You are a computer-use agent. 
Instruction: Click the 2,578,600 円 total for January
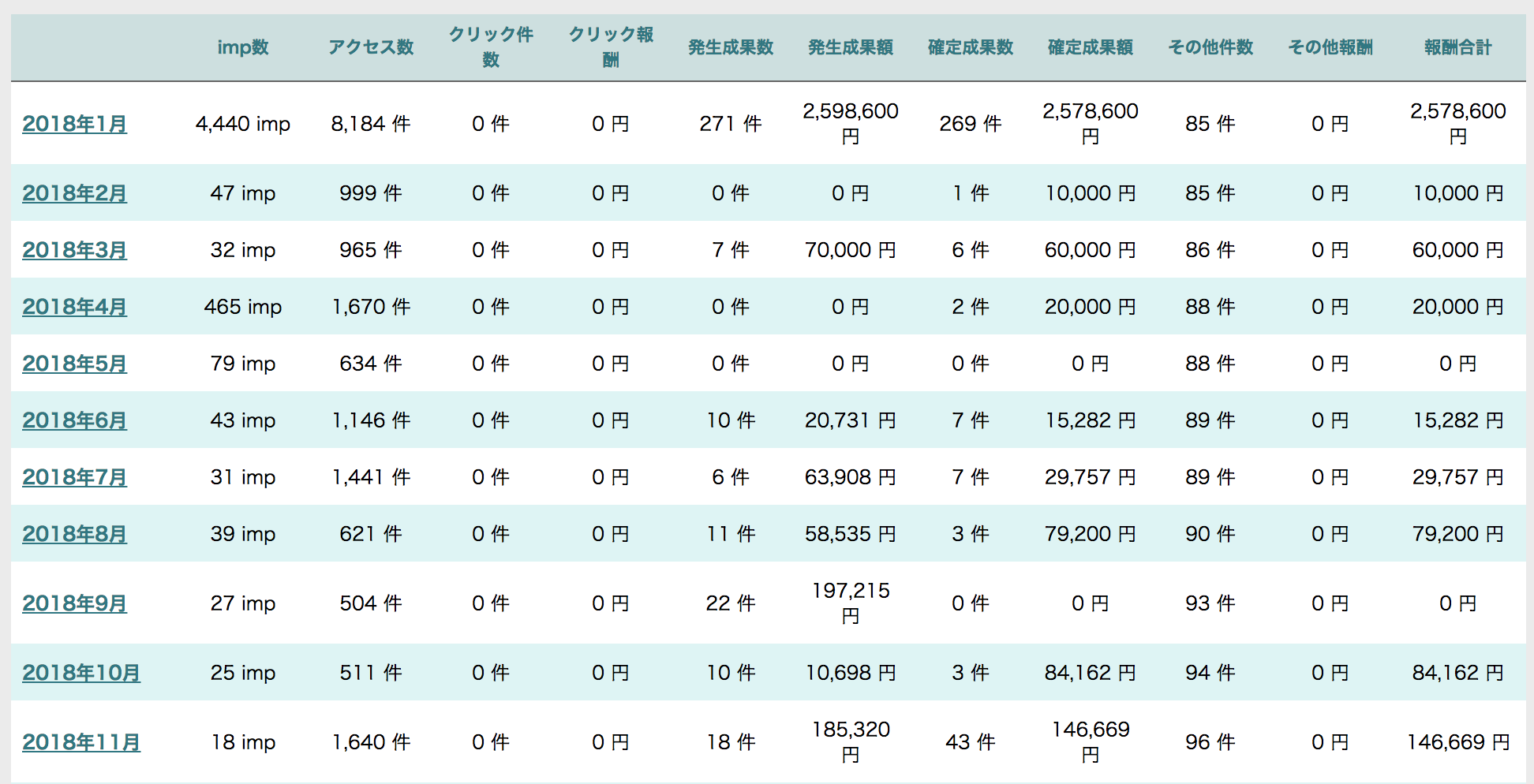[1457, 123]
